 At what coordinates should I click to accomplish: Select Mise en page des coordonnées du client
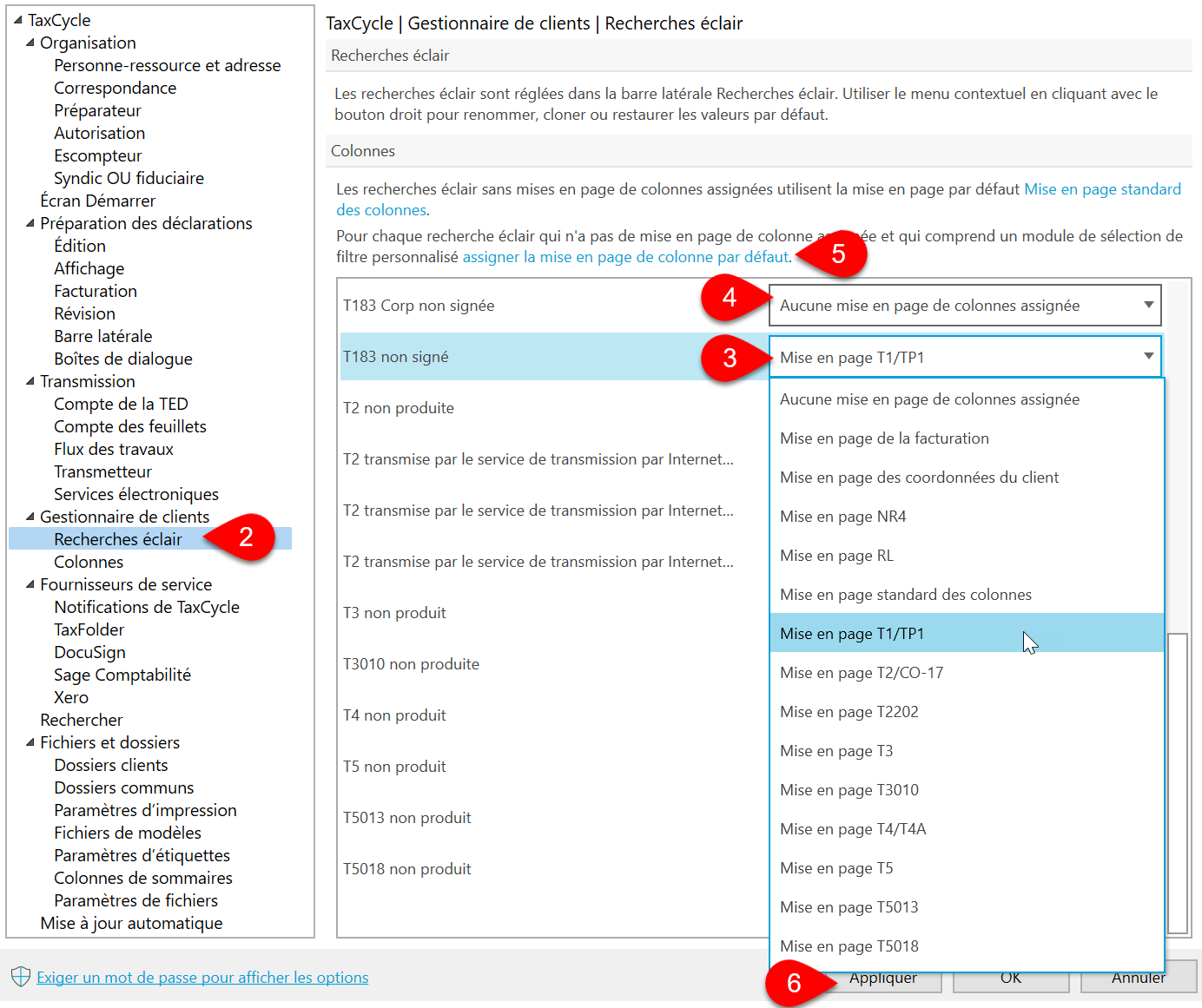tap(967, 477)
